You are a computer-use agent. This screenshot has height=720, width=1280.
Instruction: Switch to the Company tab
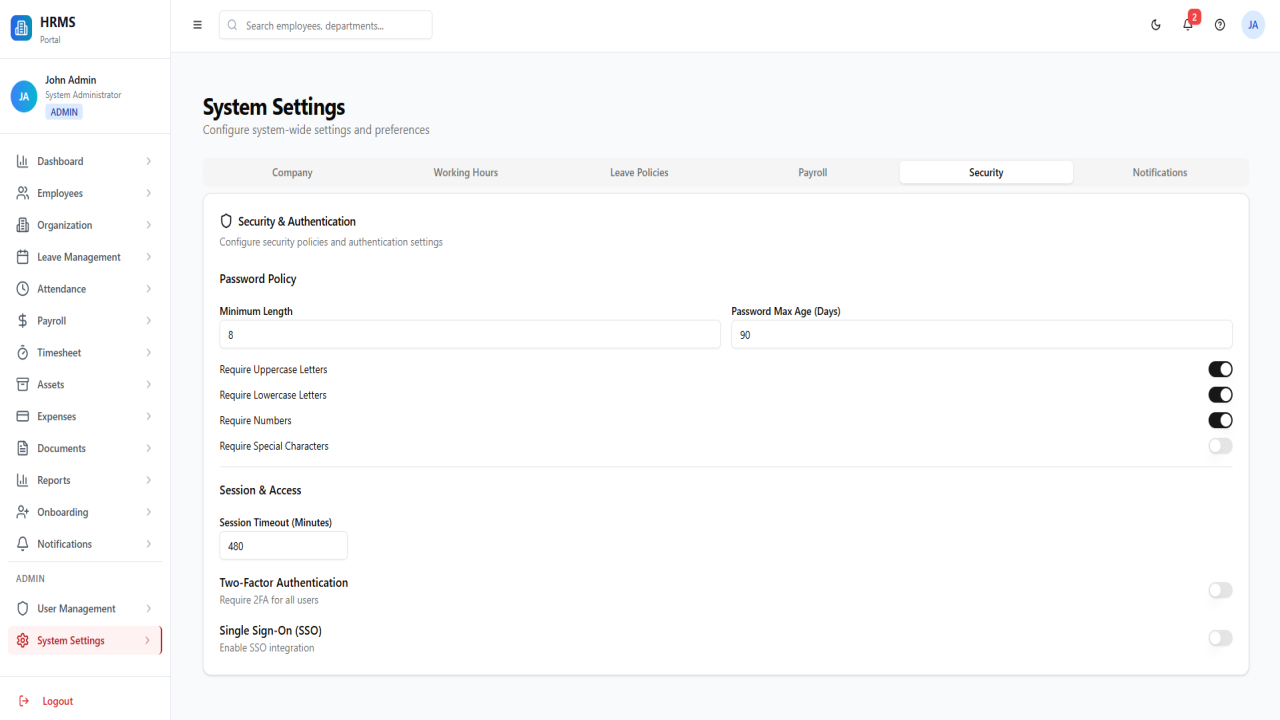(x=292, y=172)
